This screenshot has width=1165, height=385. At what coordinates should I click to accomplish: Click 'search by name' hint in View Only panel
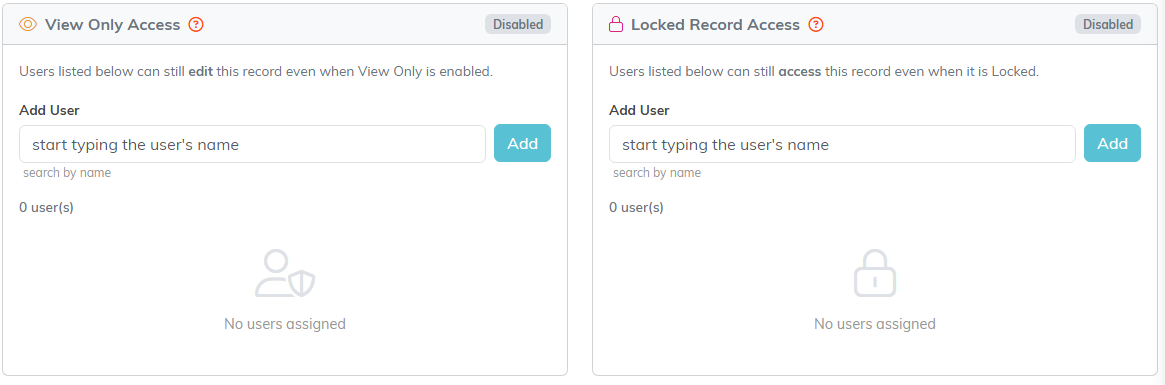tap(67, 173)
